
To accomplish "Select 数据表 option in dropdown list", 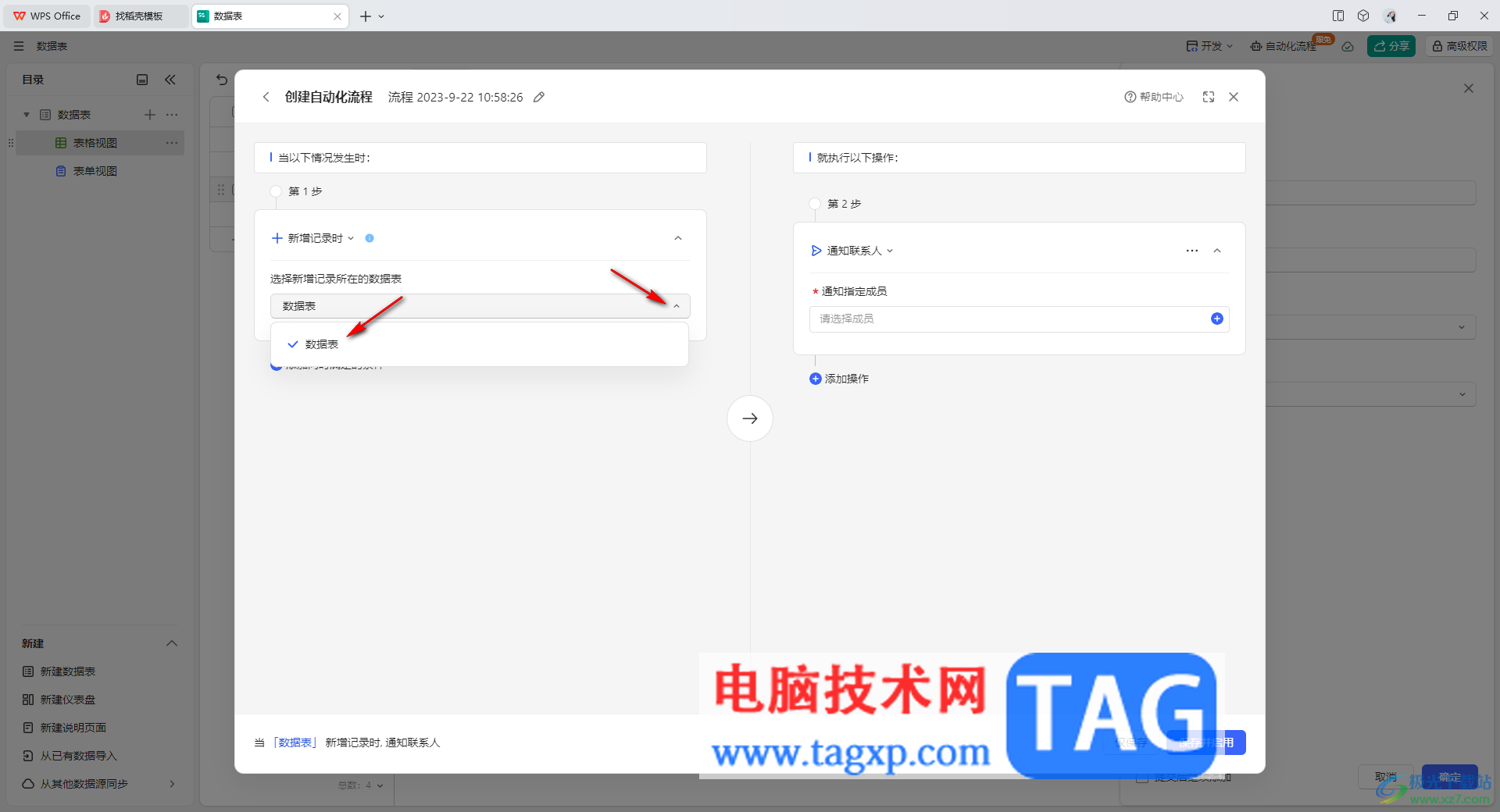I will coord(480,344).
